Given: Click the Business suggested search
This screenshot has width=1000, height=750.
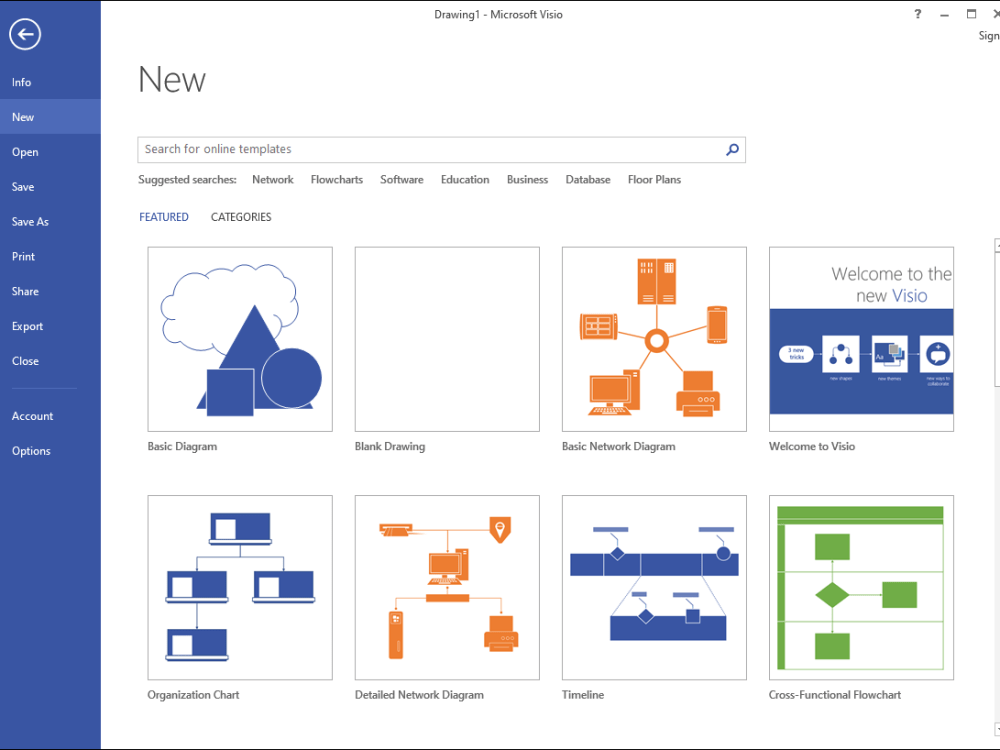Looking at the screenshot, I should [527, 180].
